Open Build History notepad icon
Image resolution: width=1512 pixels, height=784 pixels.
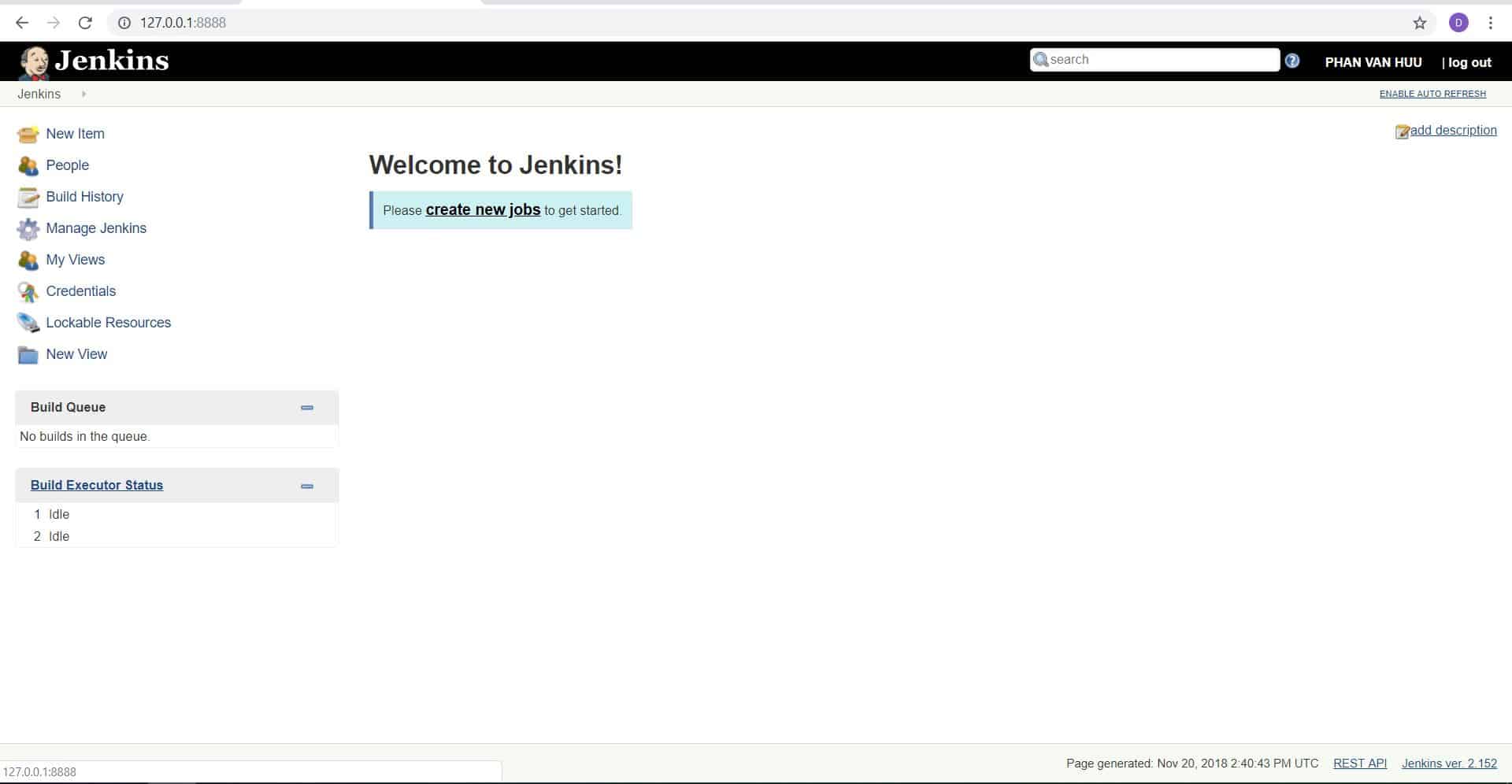coord(28,198)
